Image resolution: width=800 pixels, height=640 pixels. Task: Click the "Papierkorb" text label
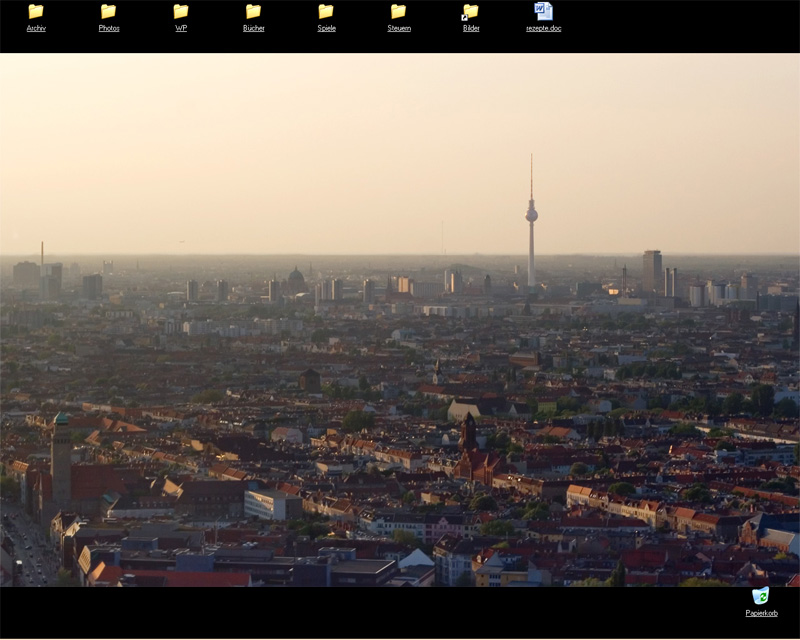coord(761,613)
